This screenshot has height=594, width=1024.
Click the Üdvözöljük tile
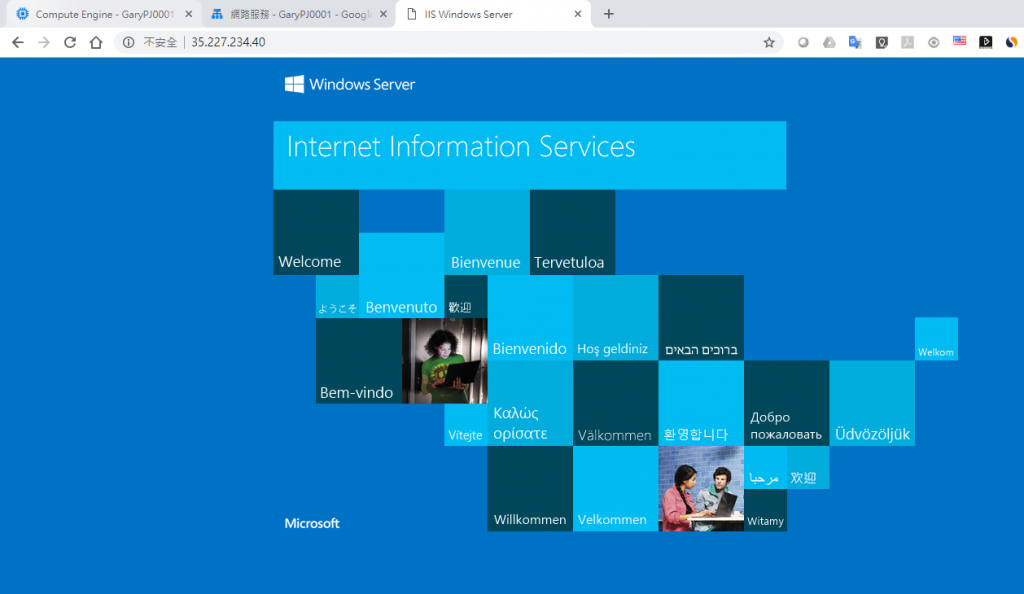pos(872,403)
